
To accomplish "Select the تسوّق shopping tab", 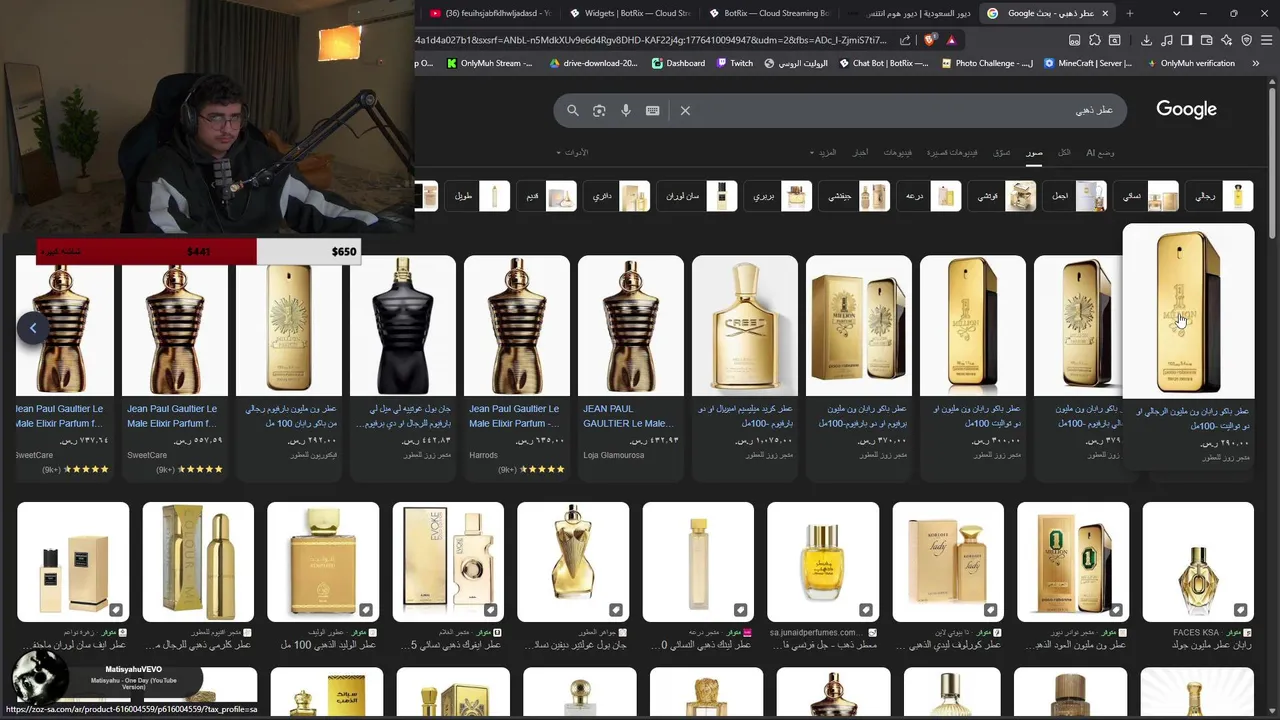I will coord(1002,153).
